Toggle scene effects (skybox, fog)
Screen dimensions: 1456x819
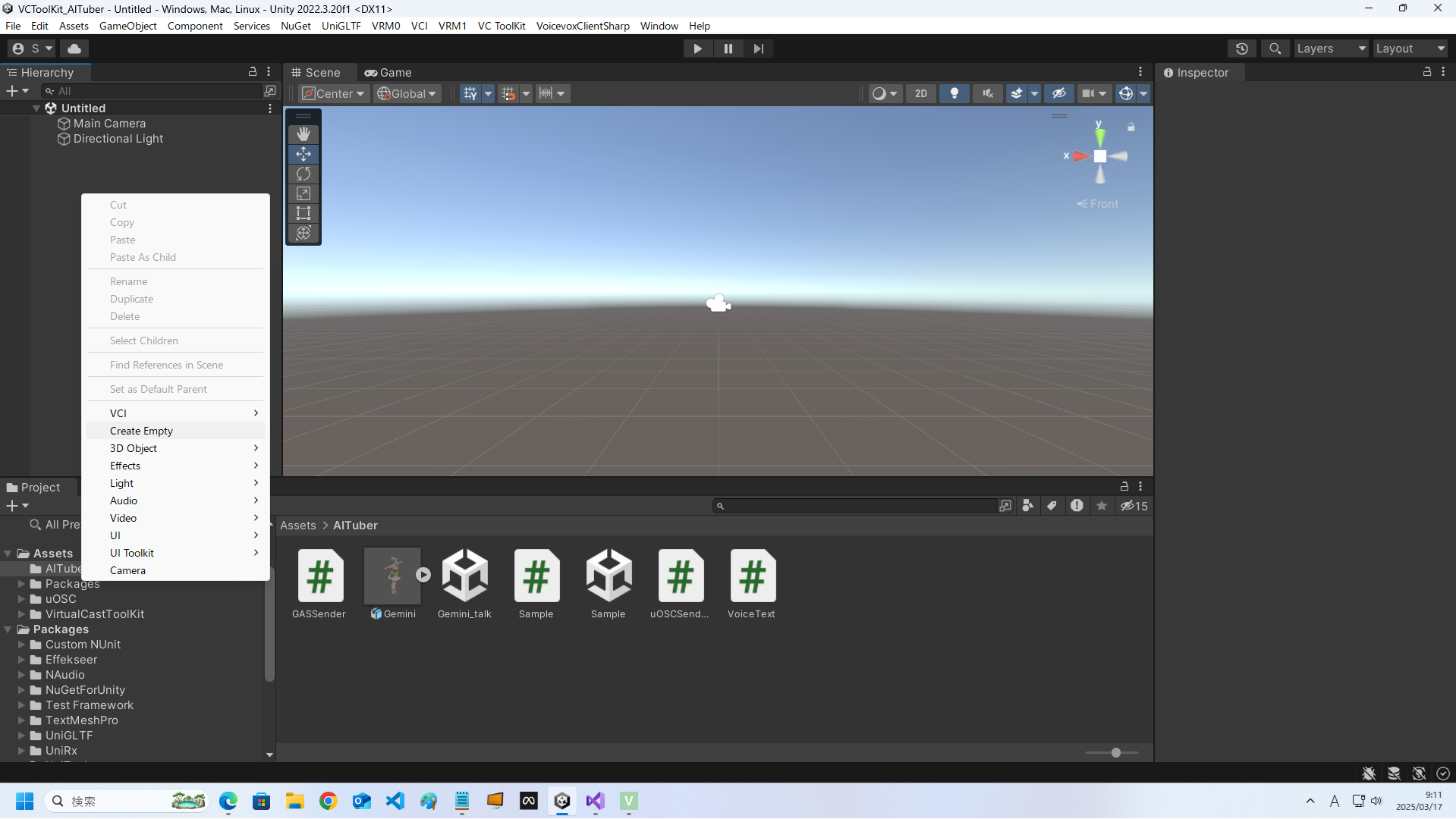tap(1017, 93)
